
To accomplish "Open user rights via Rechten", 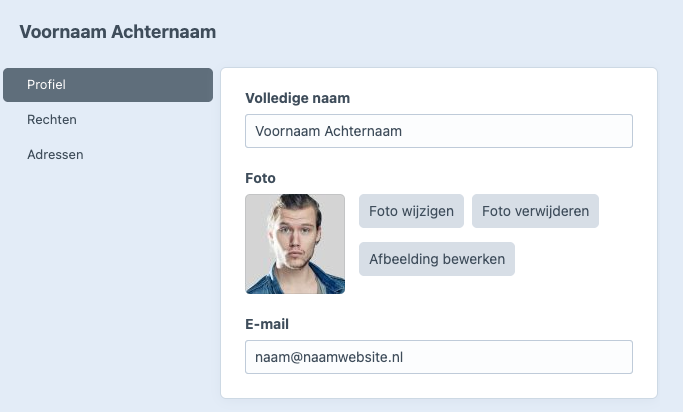I will [52, 120].
